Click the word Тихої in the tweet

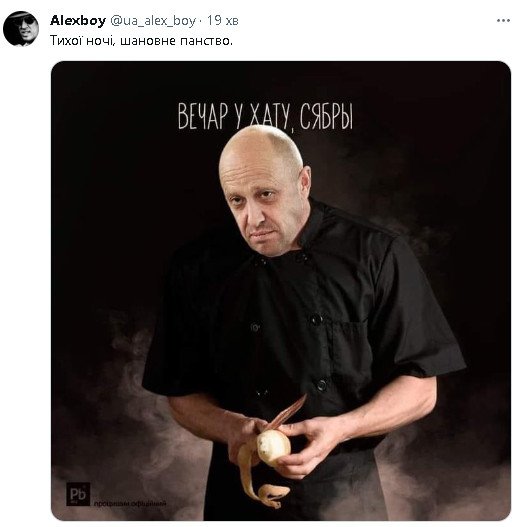click(66, 41)
